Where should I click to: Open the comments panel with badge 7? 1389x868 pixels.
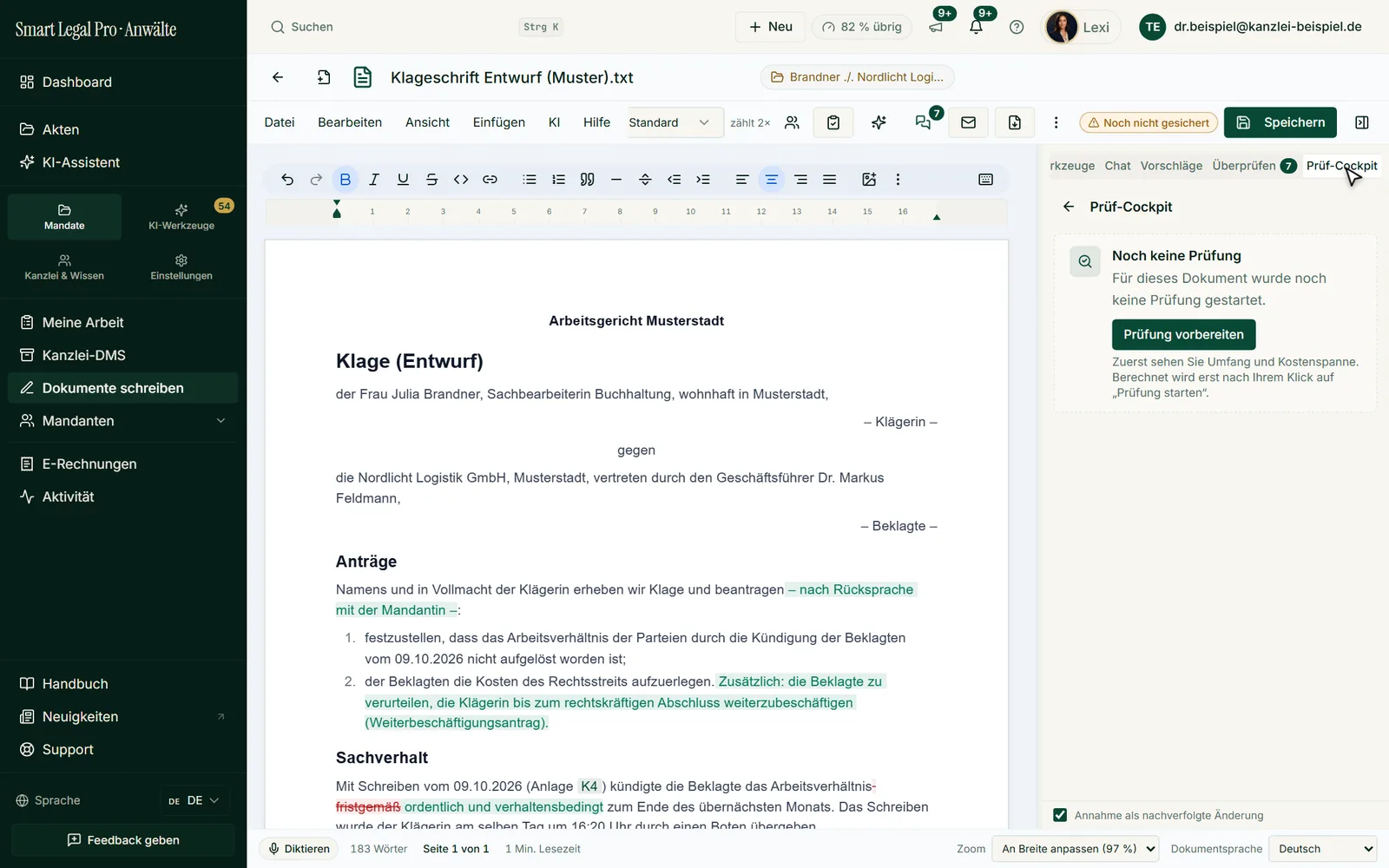925,122
